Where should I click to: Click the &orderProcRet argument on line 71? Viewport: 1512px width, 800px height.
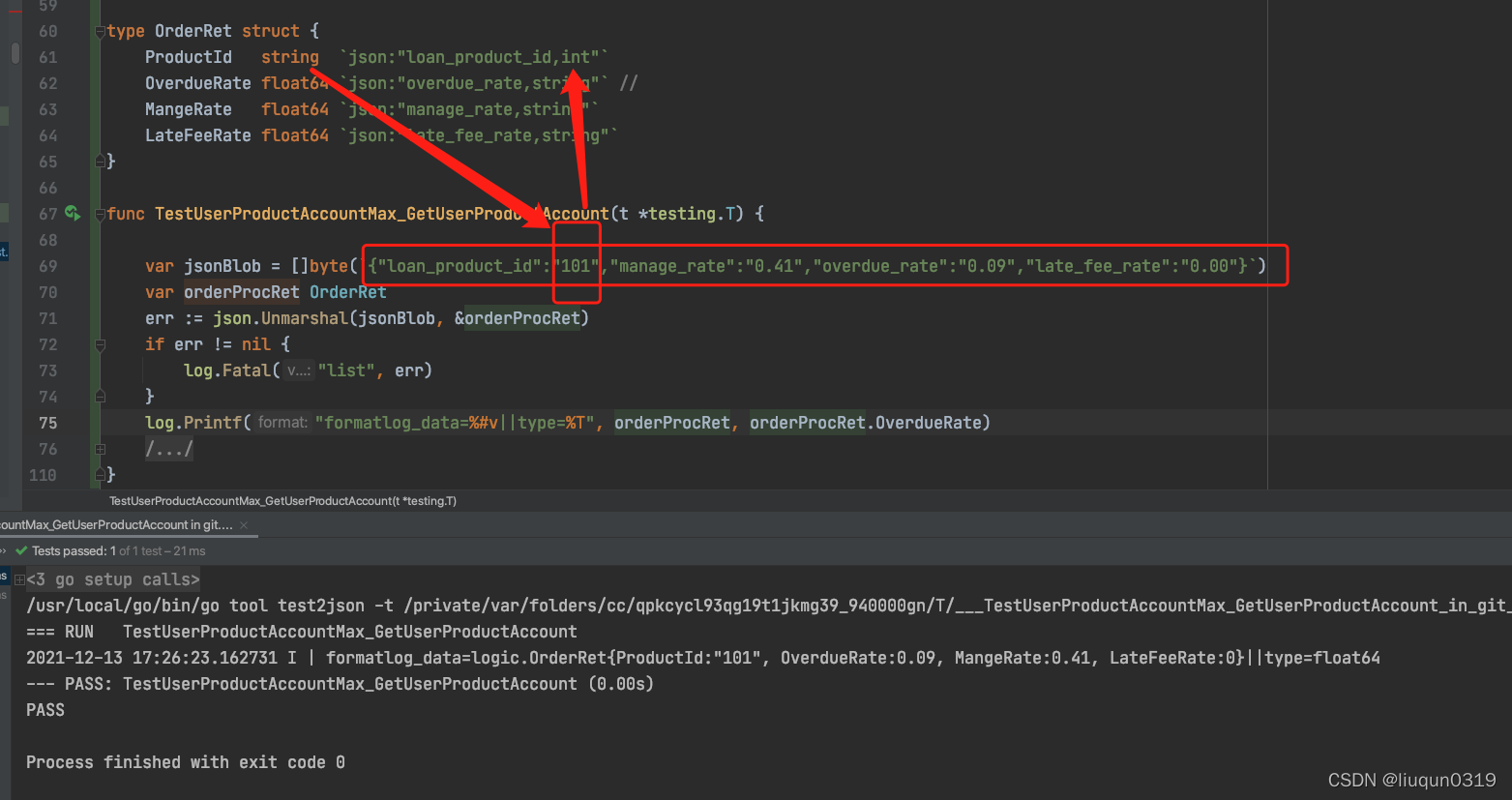pos(518,318)
